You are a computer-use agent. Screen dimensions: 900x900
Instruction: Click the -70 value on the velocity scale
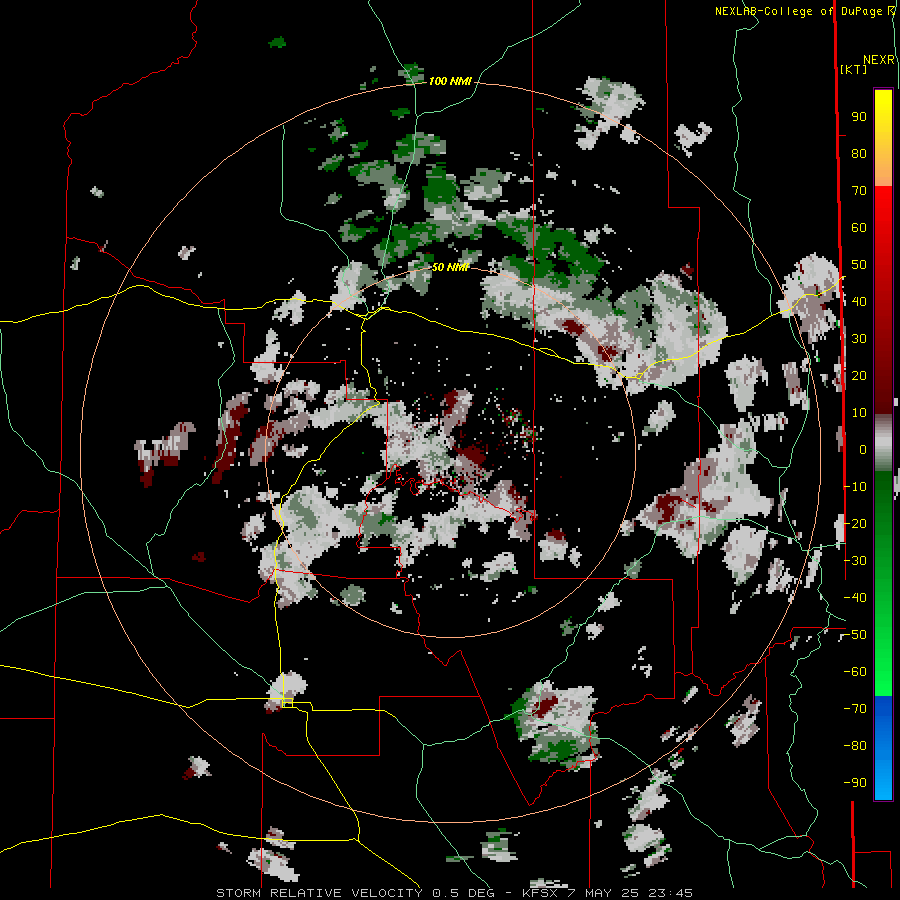point(855,709)
